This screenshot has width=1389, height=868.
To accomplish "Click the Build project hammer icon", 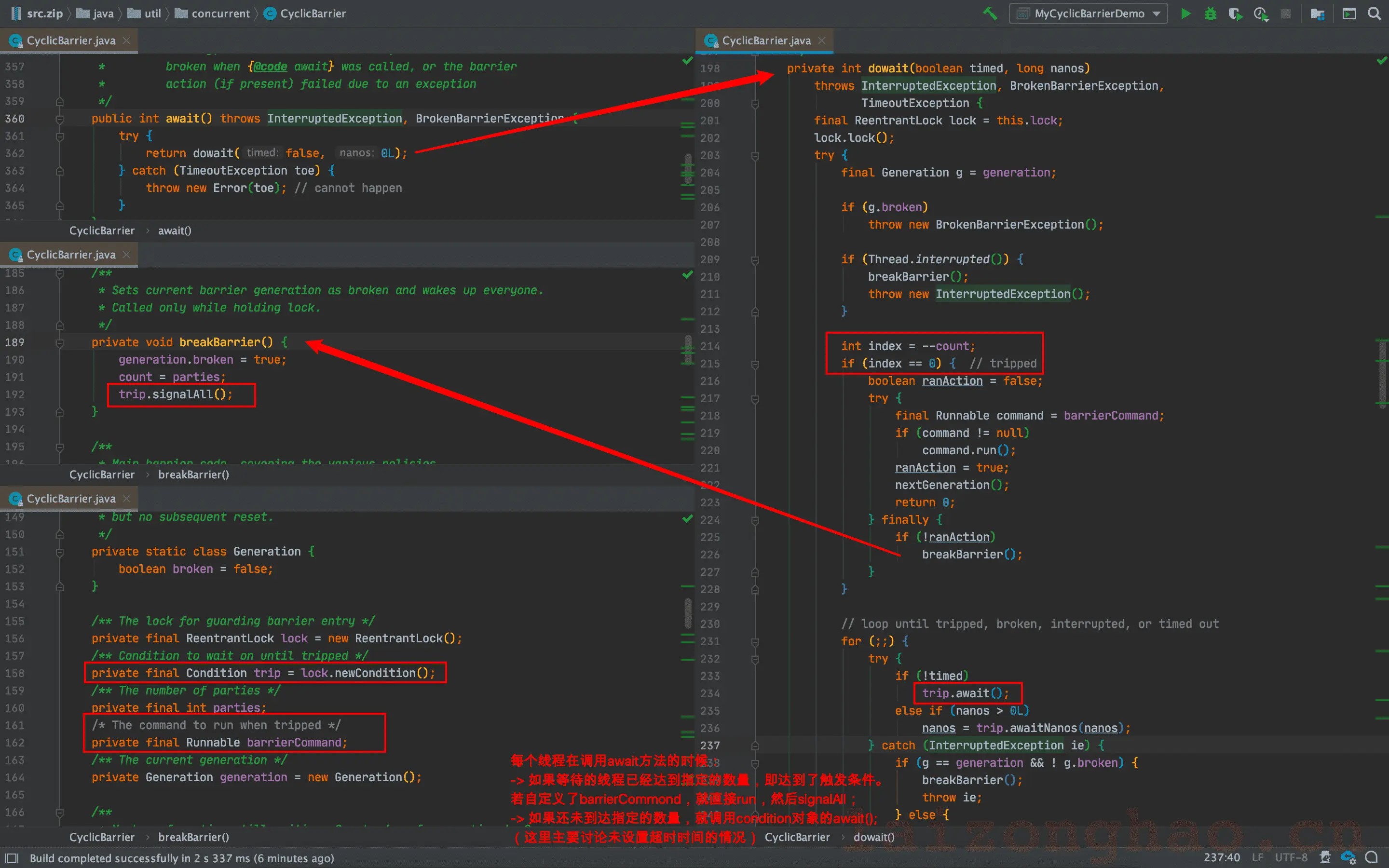I will click(x=990, y=13).
